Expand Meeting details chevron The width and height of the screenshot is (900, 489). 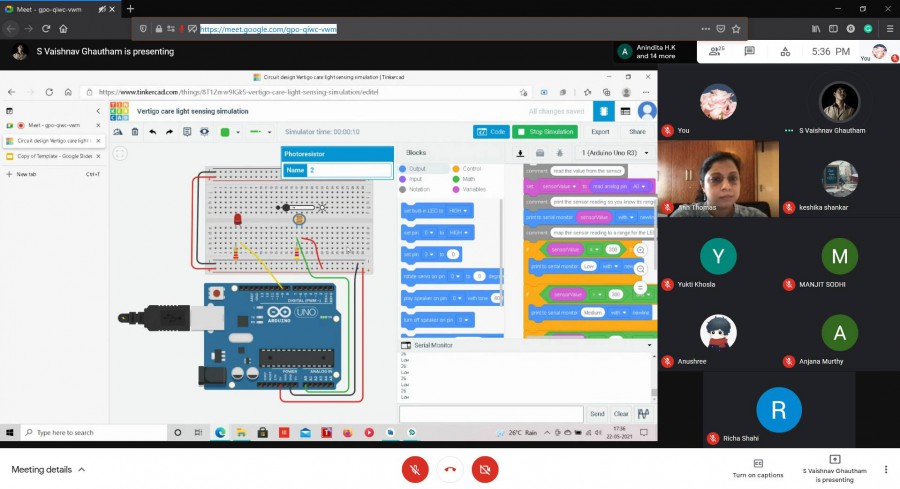point(82,469)
